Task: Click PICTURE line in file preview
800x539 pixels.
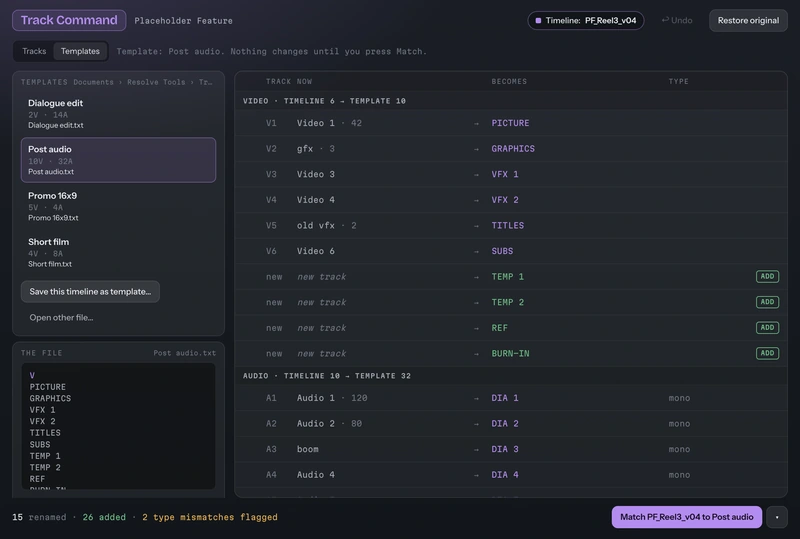Action: (x=47, y=387)
